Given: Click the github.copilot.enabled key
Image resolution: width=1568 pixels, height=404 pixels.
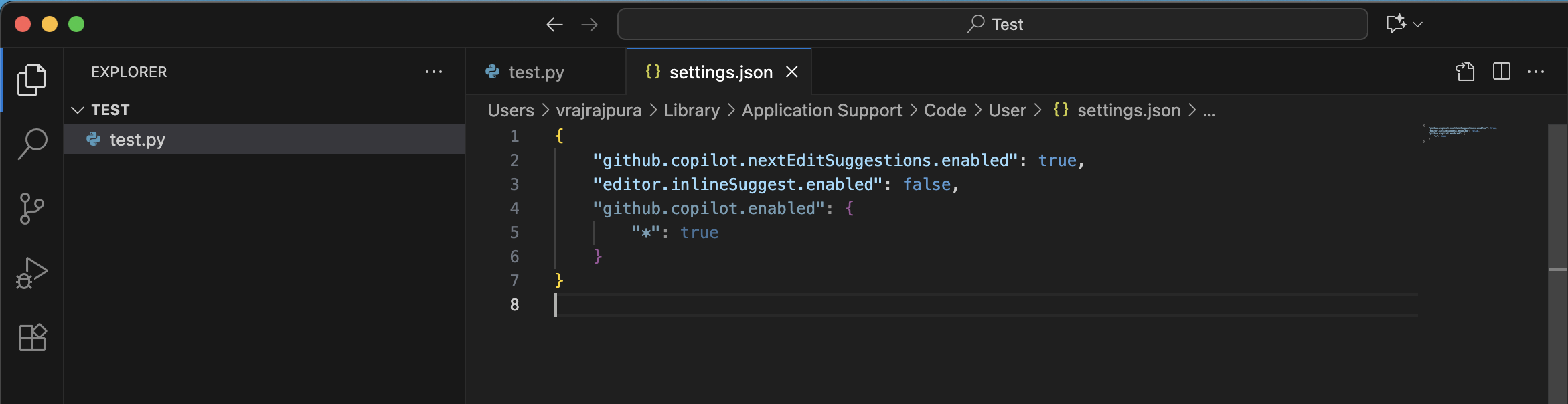Looking at the screenshot, I should 708,209.
